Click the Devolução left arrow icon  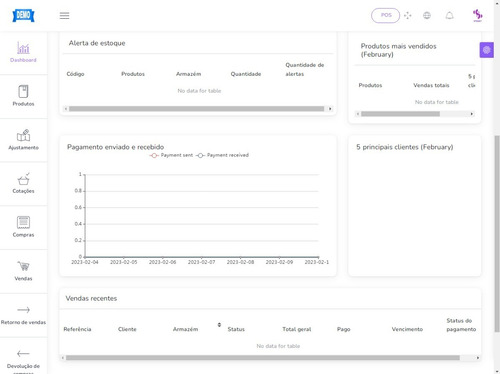[23, 353]
